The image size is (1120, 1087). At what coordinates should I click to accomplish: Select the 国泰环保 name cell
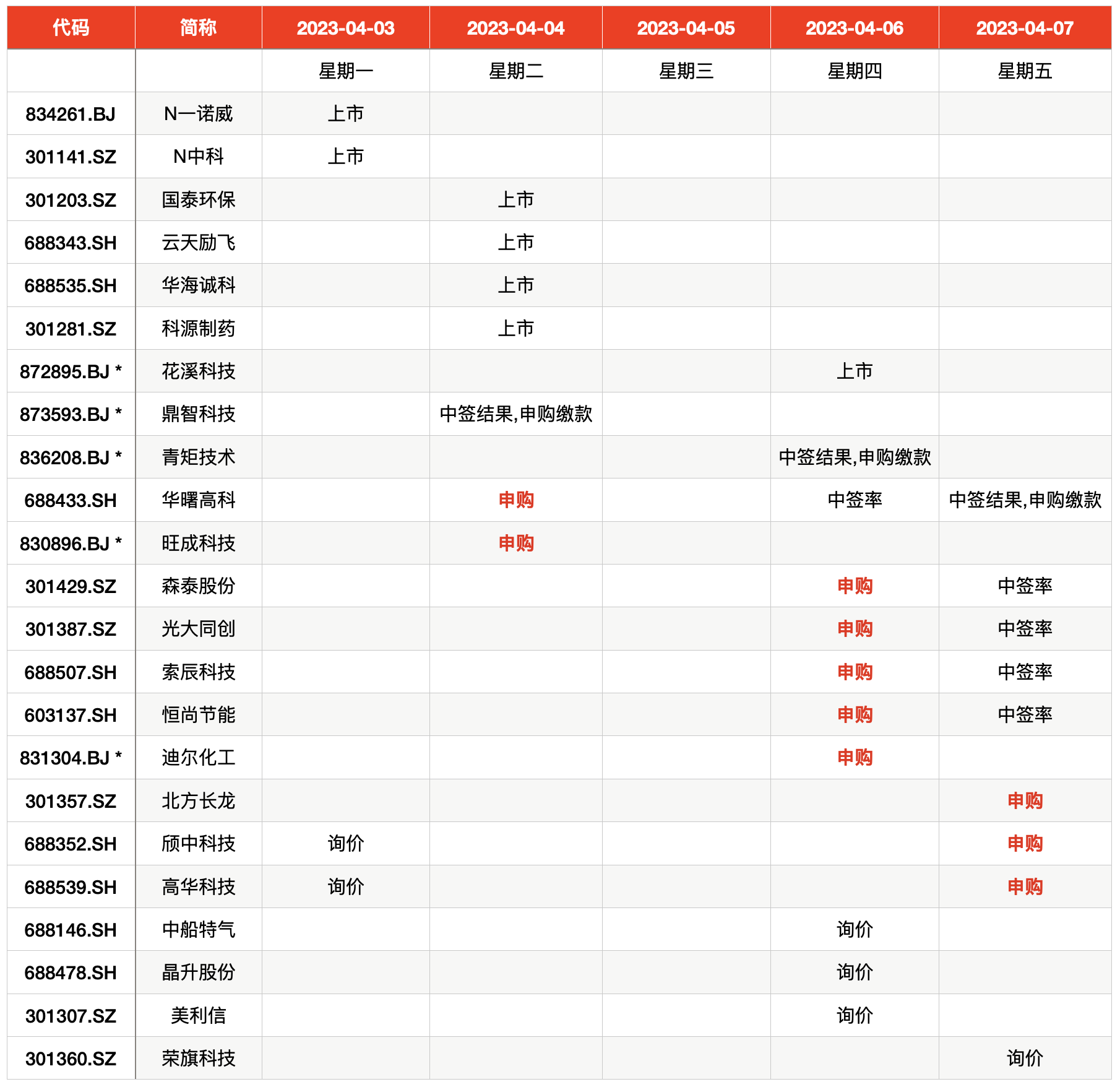(198, 200)
